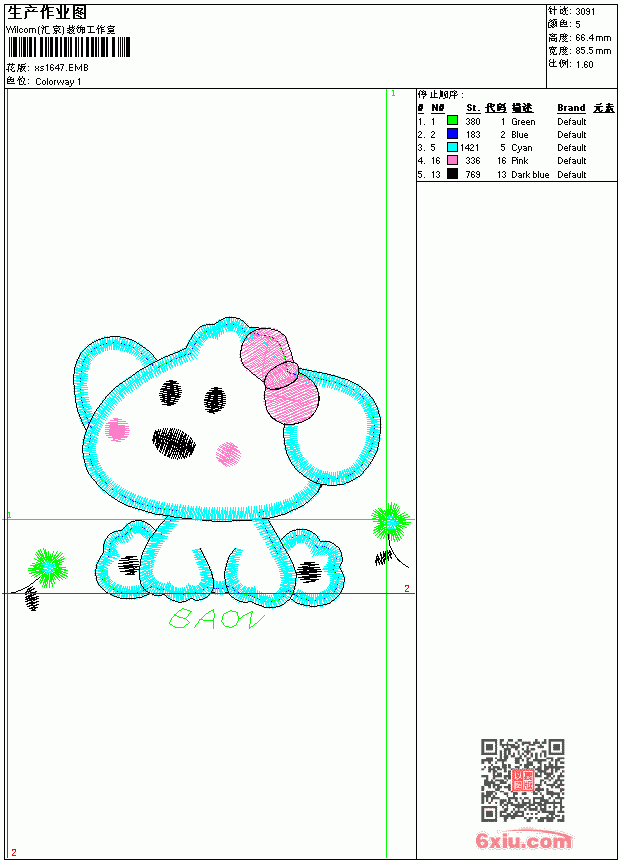Click the QR code image
This screenshot has height=860, width=620.
click(523, 779)
